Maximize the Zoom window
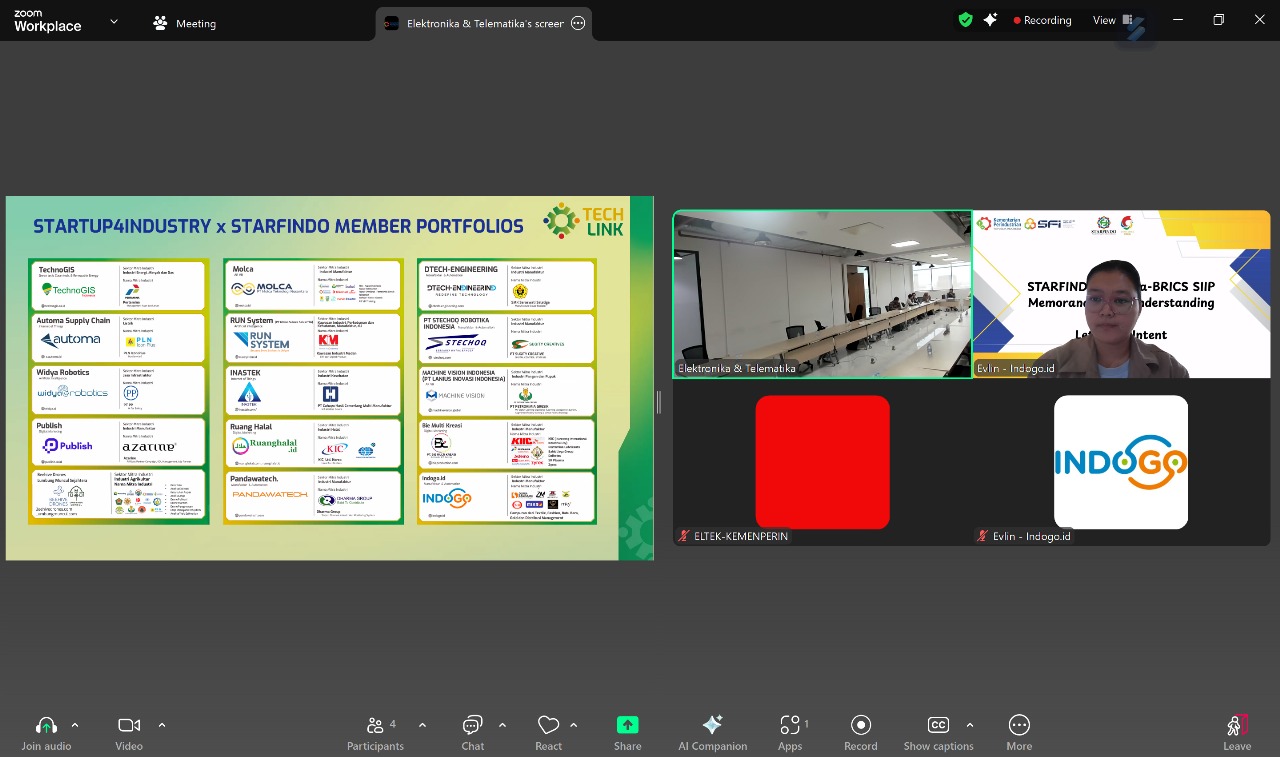 (x=1218, y=20)
